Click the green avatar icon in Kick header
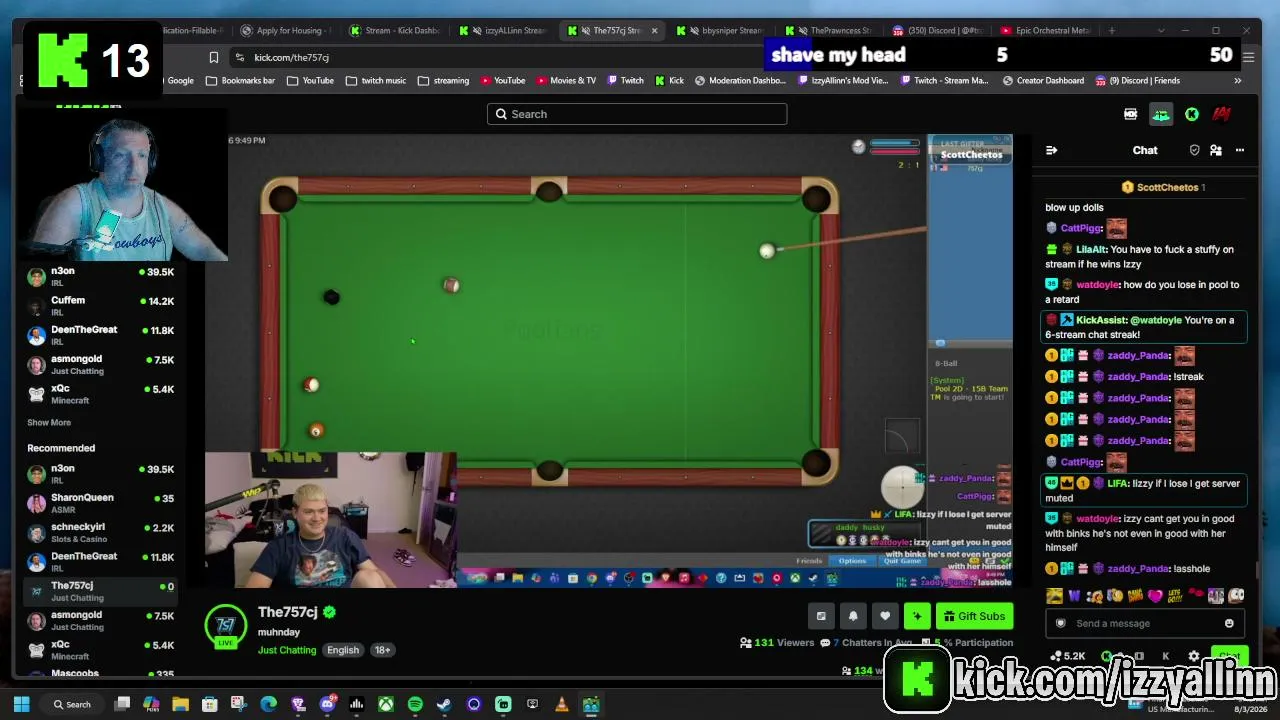The width and height of the screenshot is (1280, 720). pyautogui.click(x=1161, y=114)
